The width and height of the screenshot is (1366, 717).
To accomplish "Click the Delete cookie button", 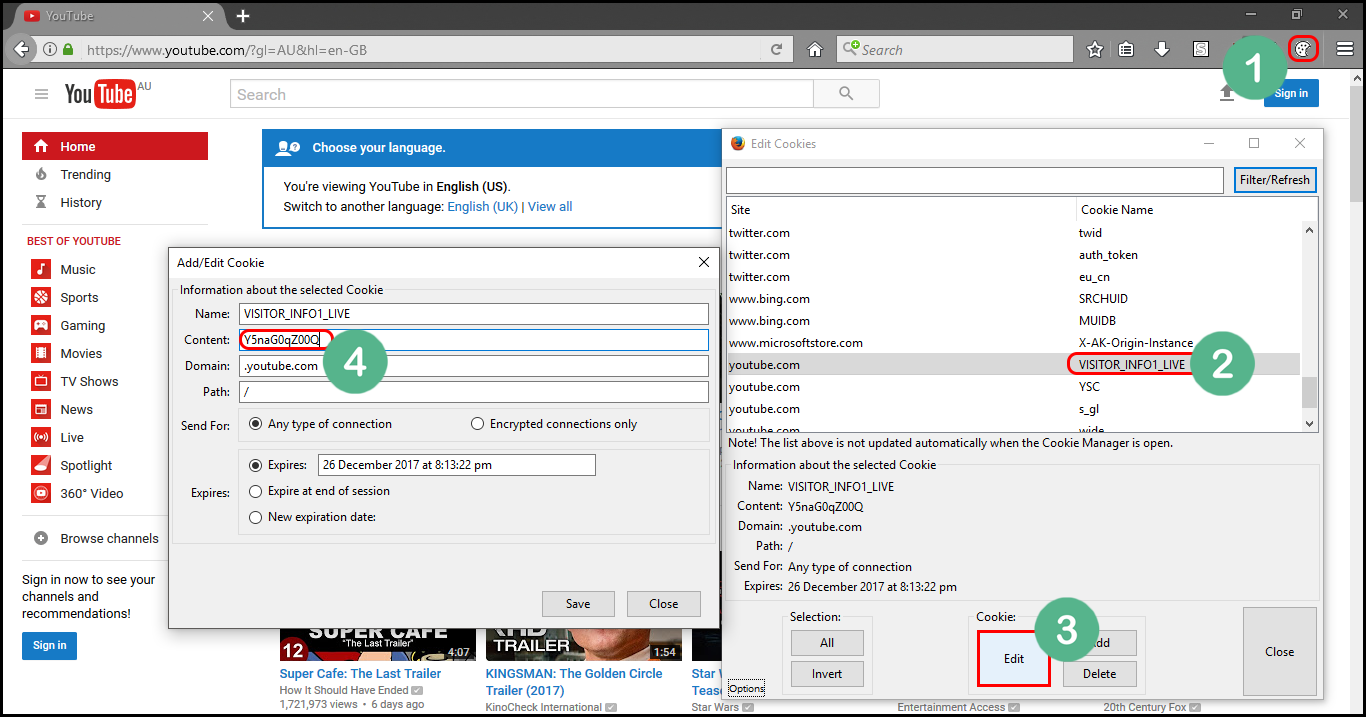I will pos(1100,674).
